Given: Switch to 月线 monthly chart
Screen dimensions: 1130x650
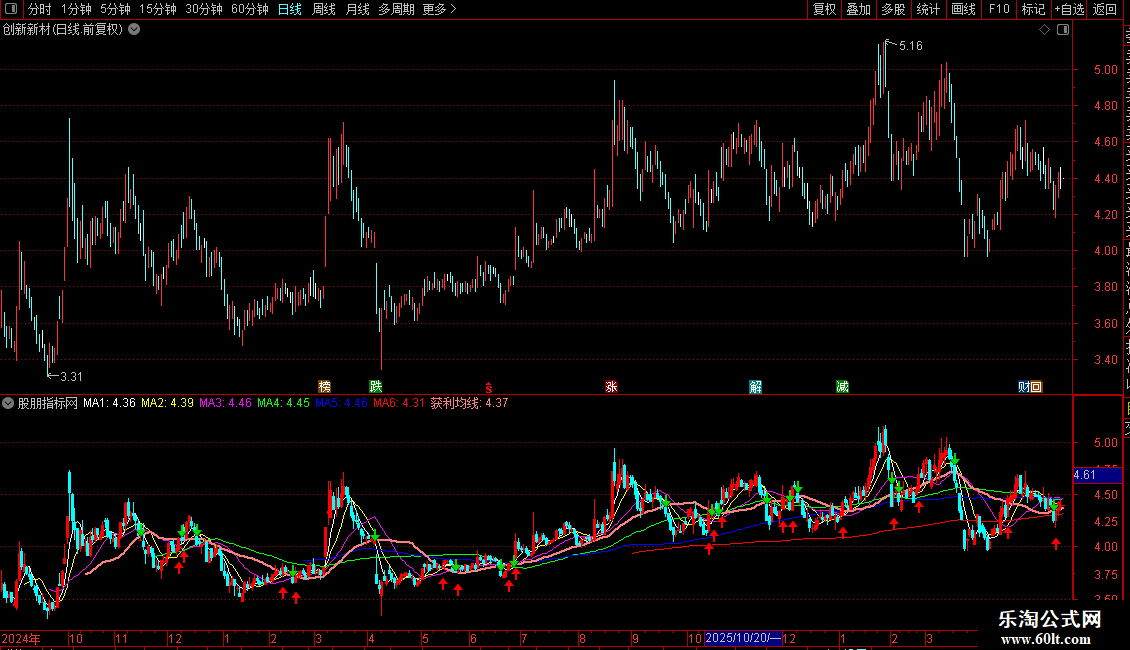Looking at the screenshot, I should click(357, 9).
